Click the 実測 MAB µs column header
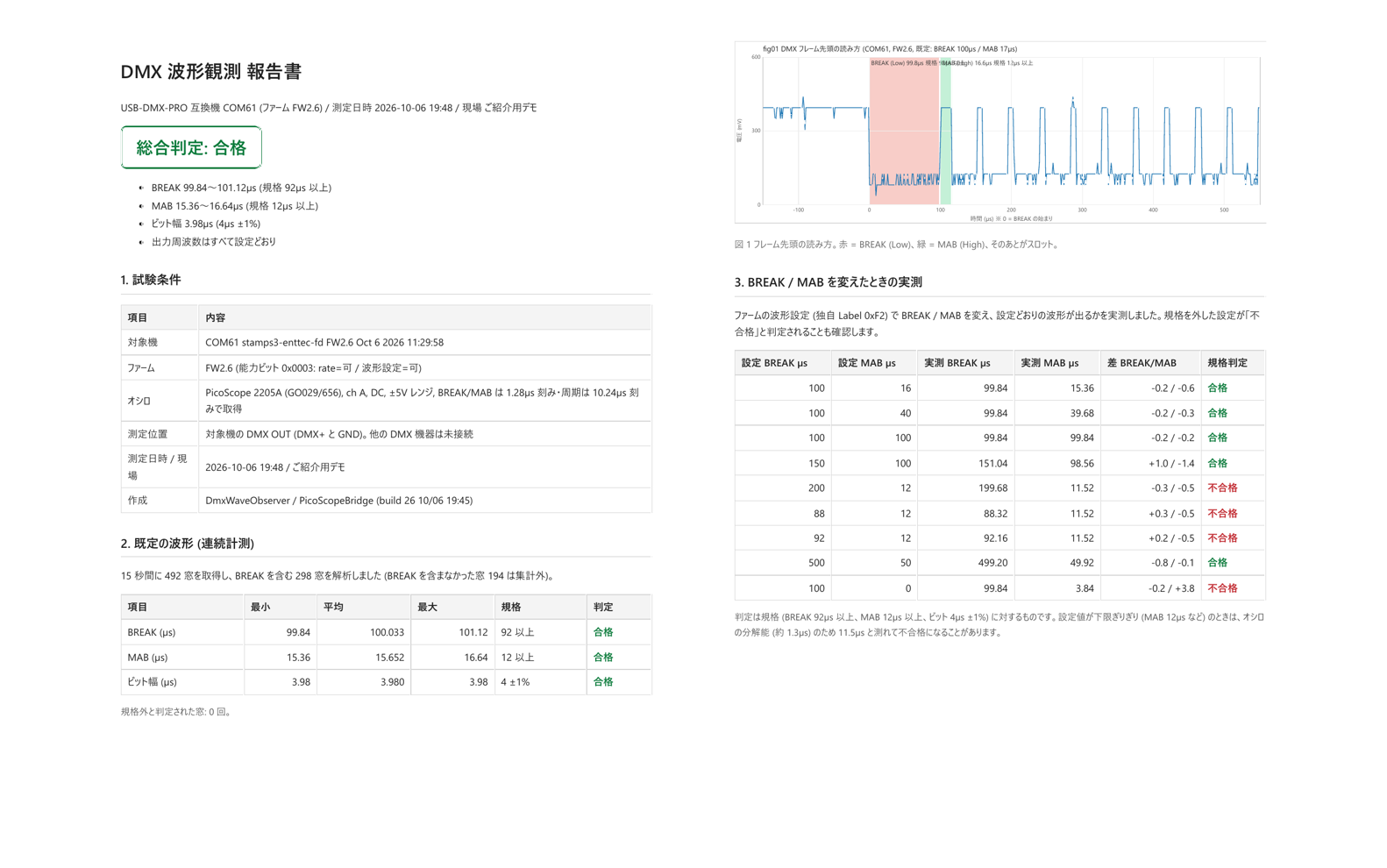This screenshot has height=868, width=1387. pyautogui.click(x=1056, y=363)
